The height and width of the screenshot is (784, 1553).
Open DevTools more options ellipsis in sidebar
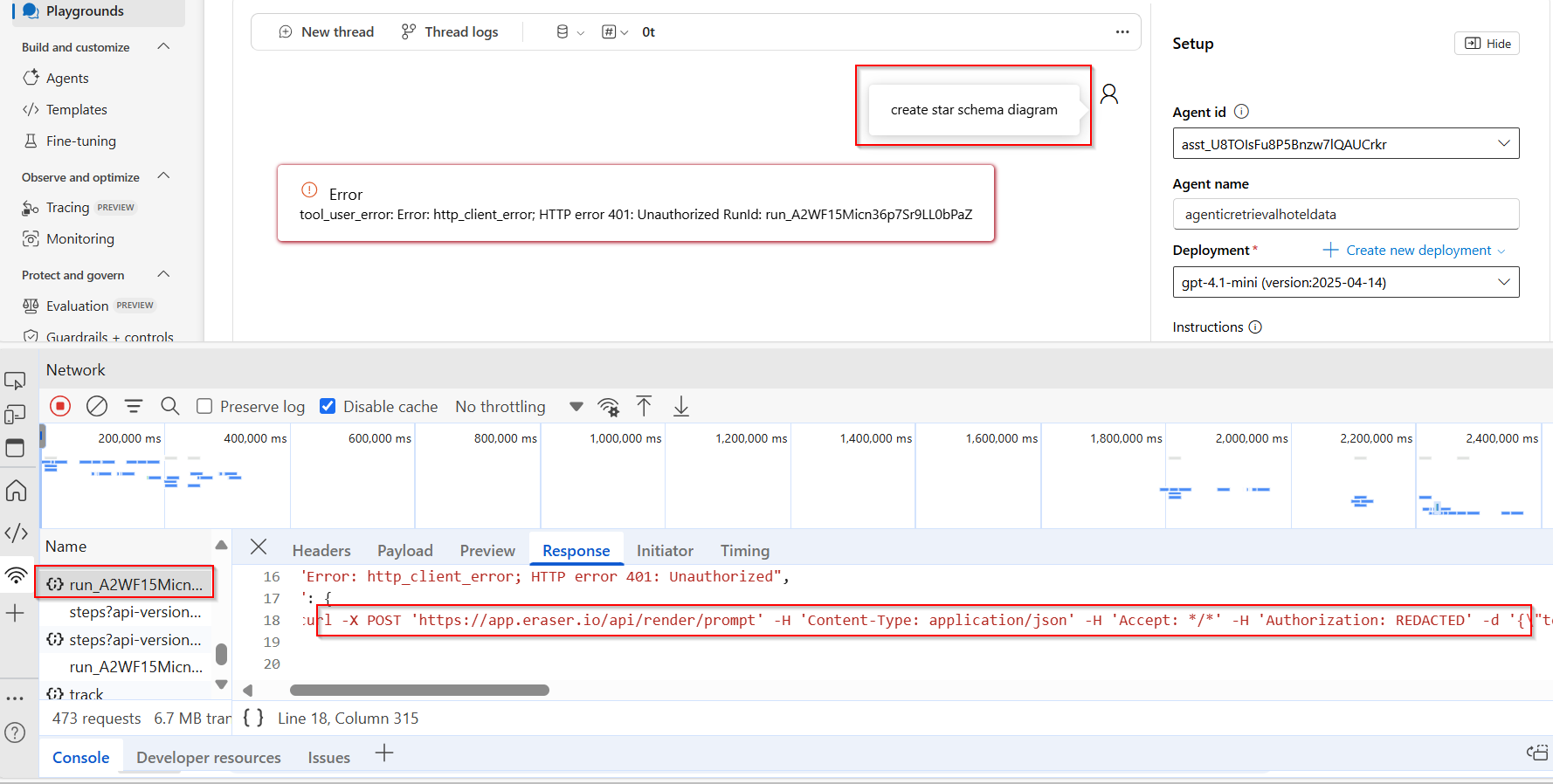pos(15,698)
